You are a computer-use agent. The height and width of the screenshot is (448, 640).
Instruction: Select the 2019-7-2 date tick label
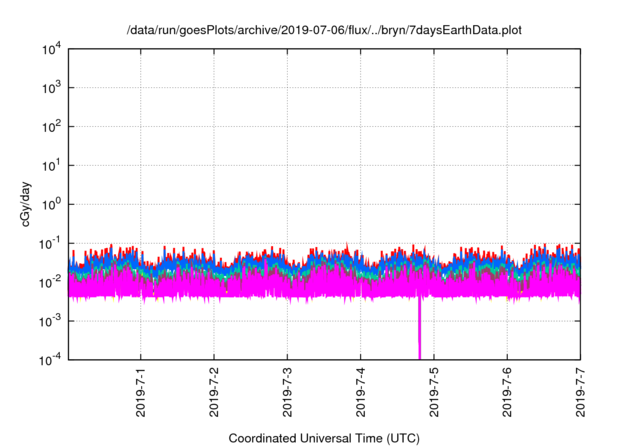[214, 392]
